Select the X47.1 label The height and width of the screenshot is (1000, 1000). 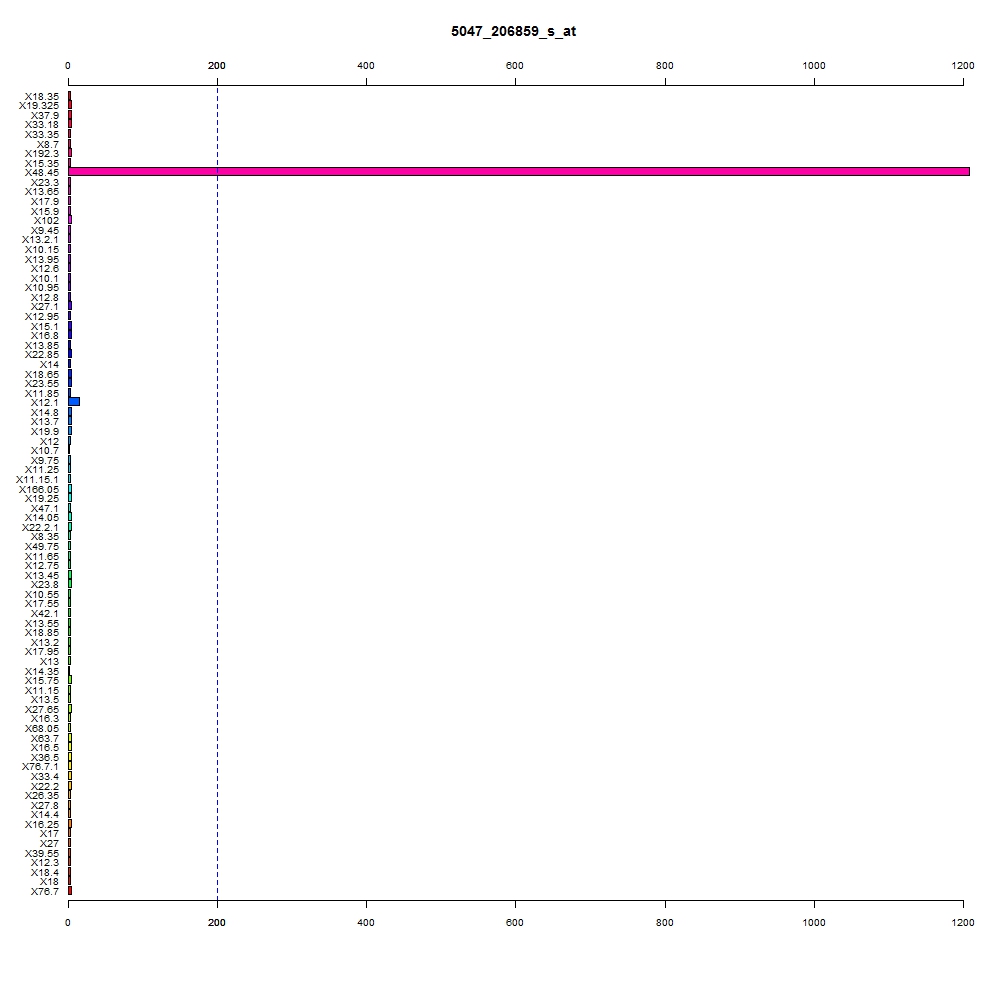[x=45, y=509]
